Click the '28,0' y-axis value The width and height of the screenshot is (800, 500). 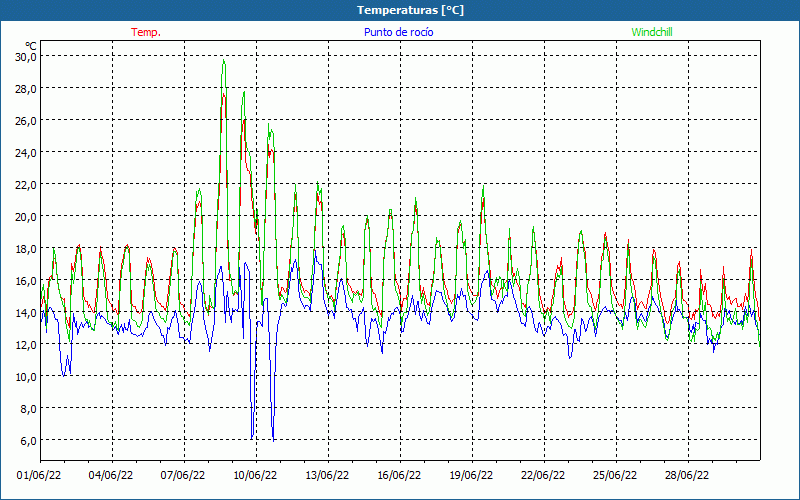26,89
